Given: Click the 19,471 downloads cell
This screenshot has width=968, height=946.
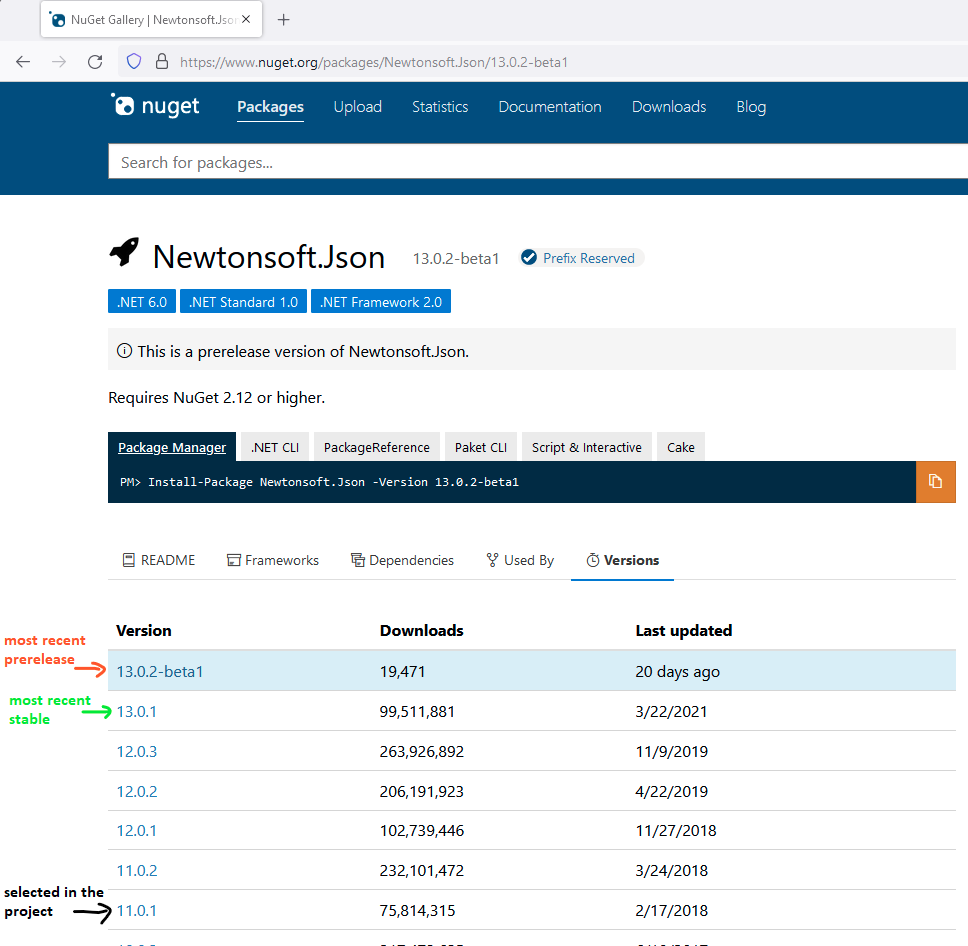Looking at the screenshot, I should pyautogui.click(x=403, y=671).
